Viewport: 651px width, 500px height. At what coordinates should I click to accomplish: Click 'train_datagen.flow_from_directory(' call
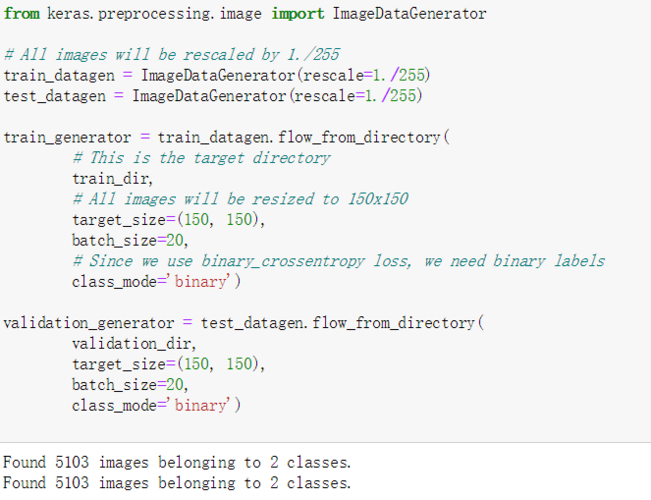[x=303, y=137]
